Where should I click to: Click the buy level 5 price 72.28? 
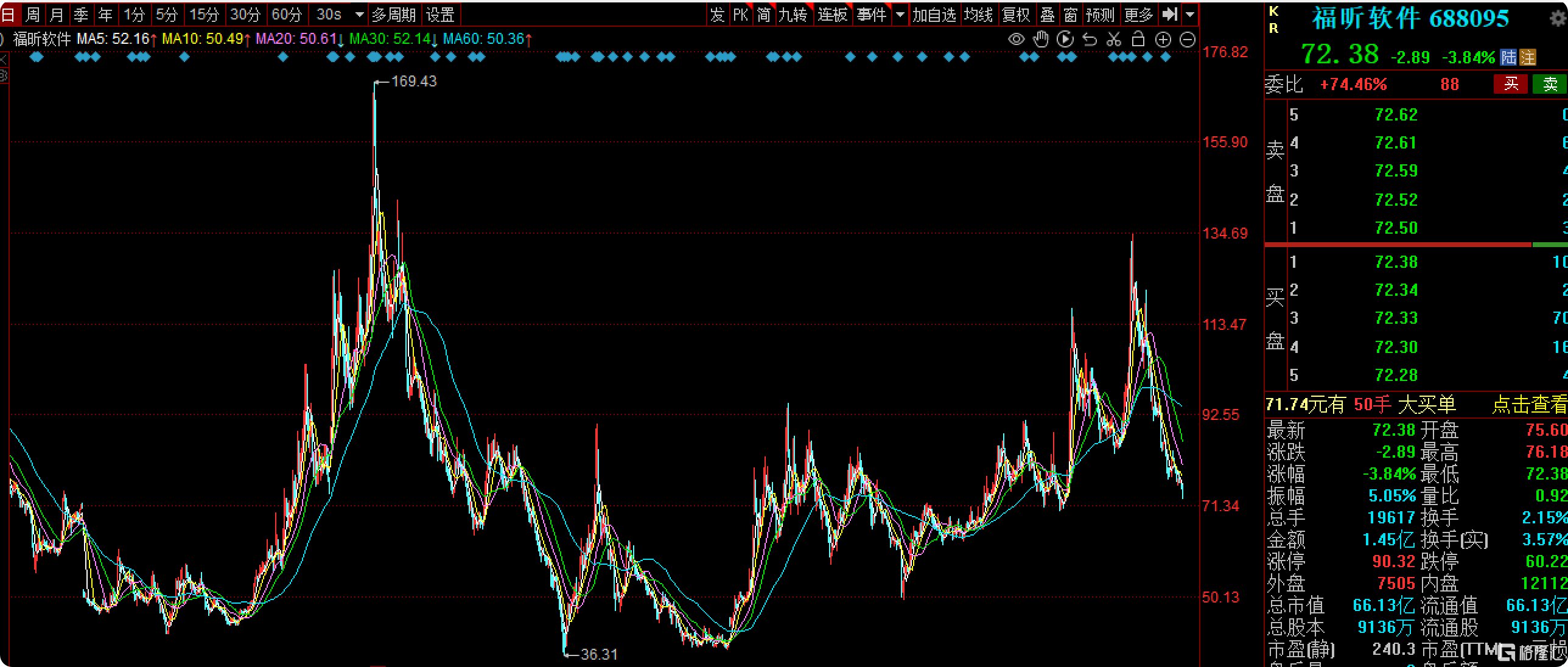point(1396,375)
